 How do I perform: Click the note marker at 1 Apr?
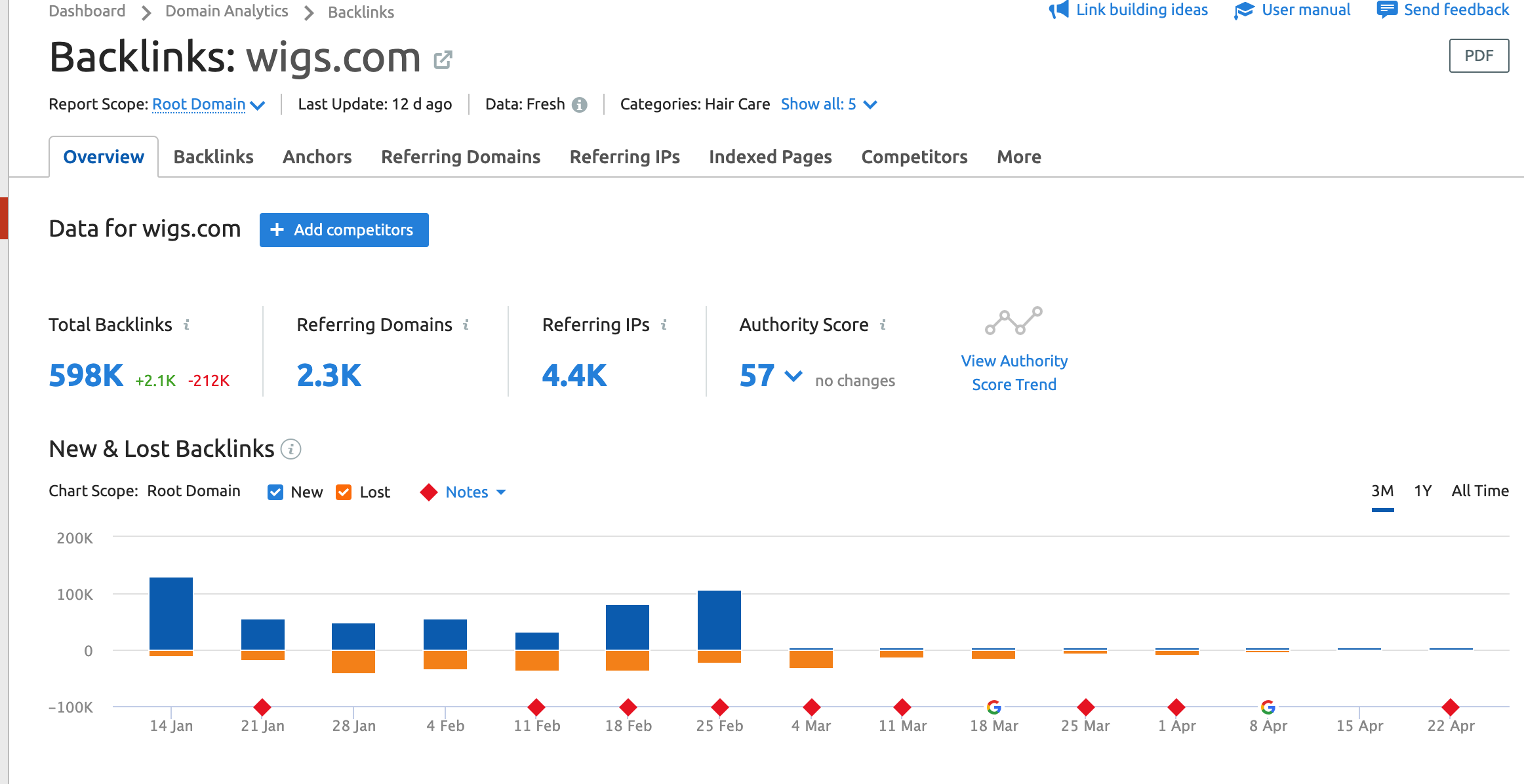click(x=1176, y=707)
